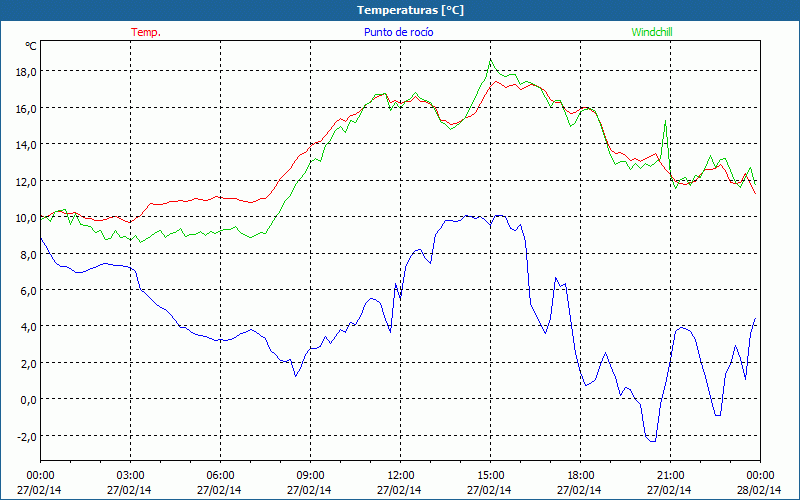Click the '18,0' y-axis value
Viewport: 800px width, 500px height.
(x=26, y=72)
